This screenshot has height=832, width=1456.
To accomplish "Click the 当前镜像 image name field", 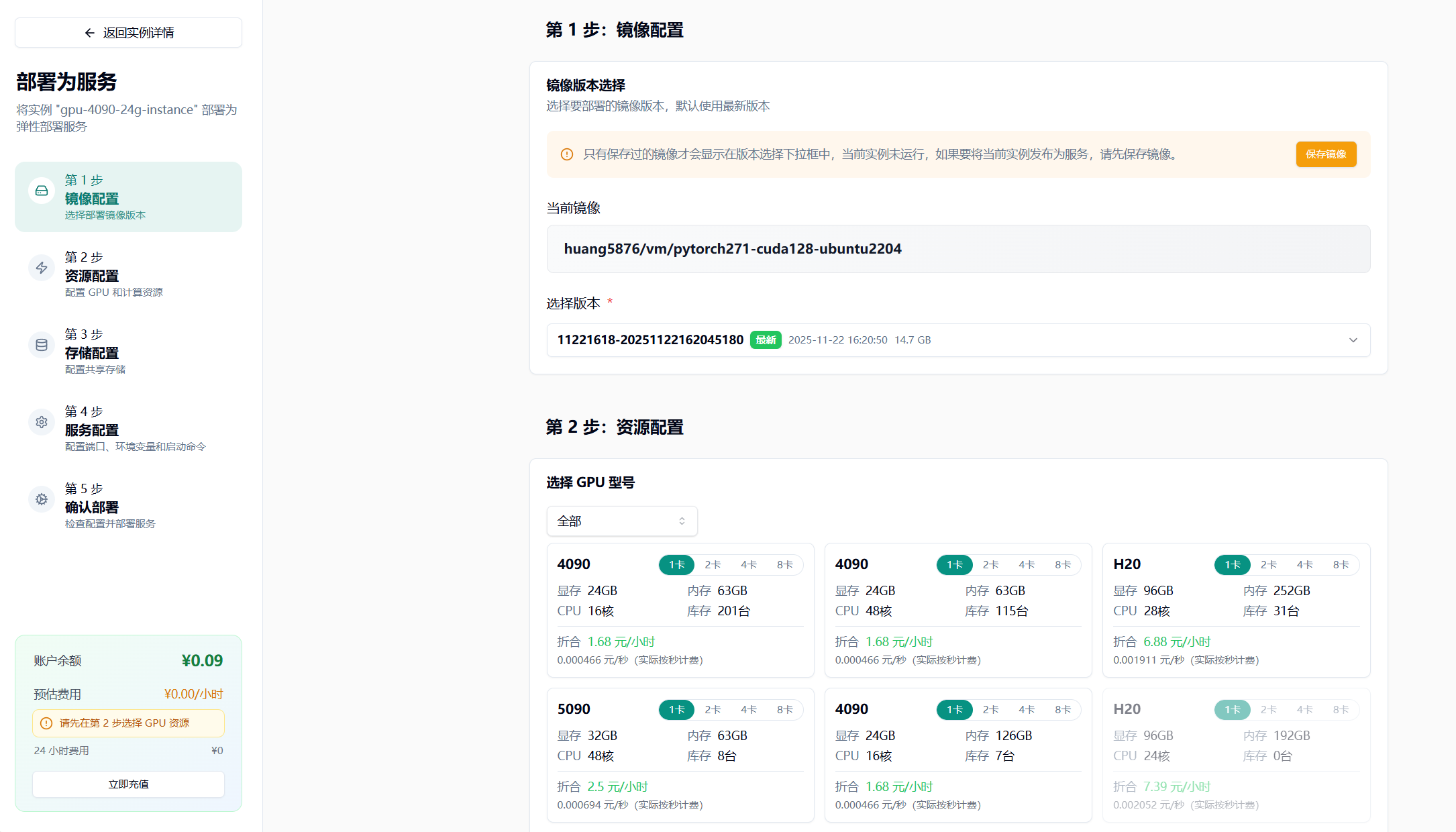I will [x=957, y=249].
